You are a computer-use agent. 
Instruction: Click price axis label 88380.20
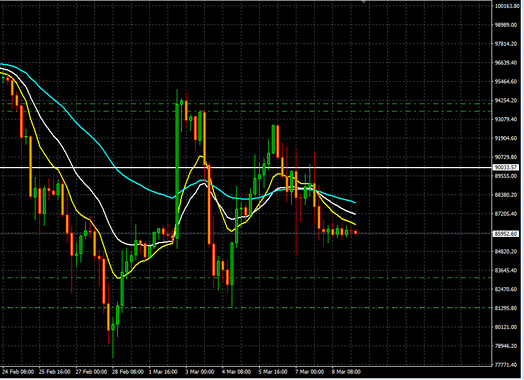click(x=506, y=195)
